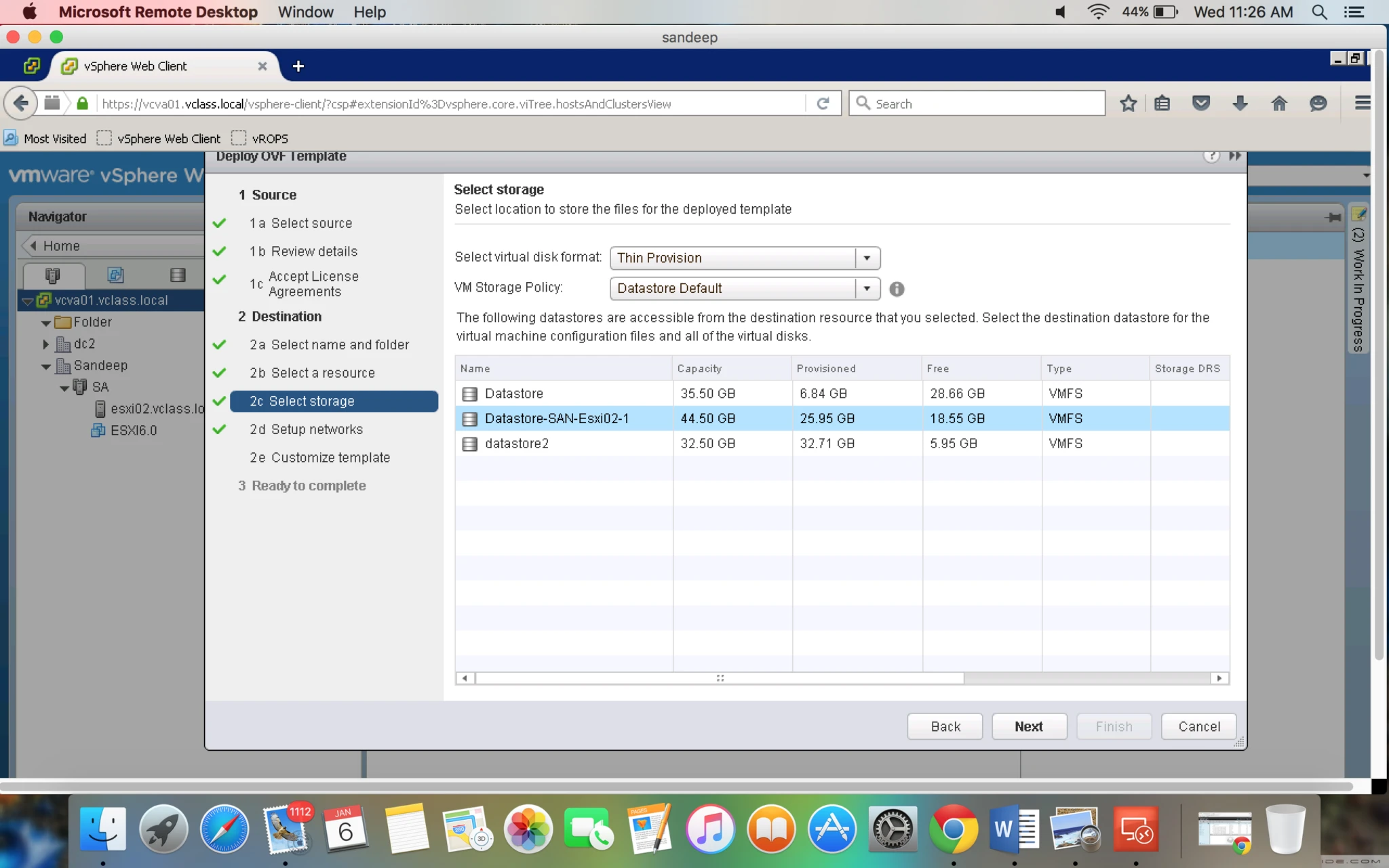Collapse the vcva01.vclass.local tree node
This screenshot has height=868, width=1389.
(28, 300)
